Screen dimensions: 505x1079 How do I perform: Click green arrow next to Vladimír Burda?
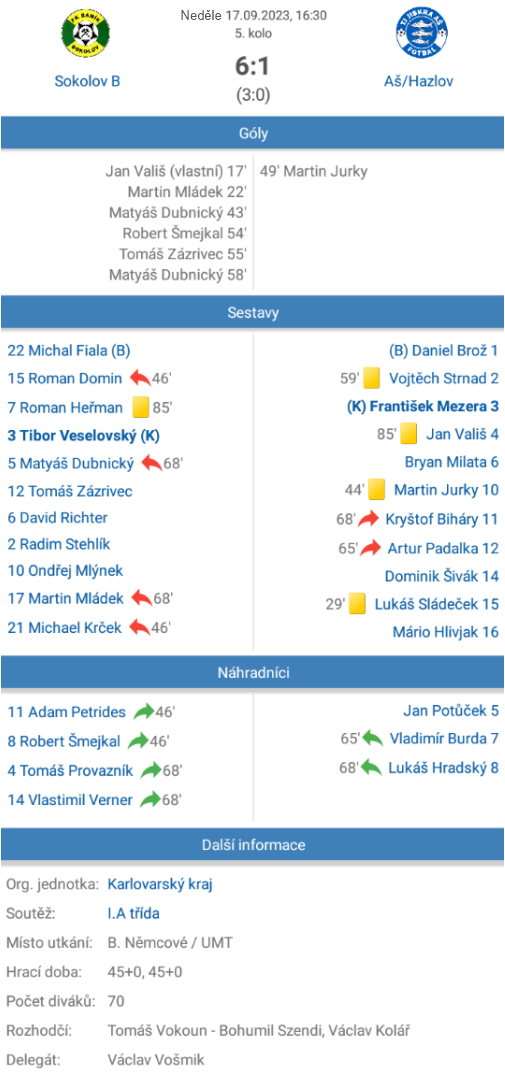pos(372,738)
